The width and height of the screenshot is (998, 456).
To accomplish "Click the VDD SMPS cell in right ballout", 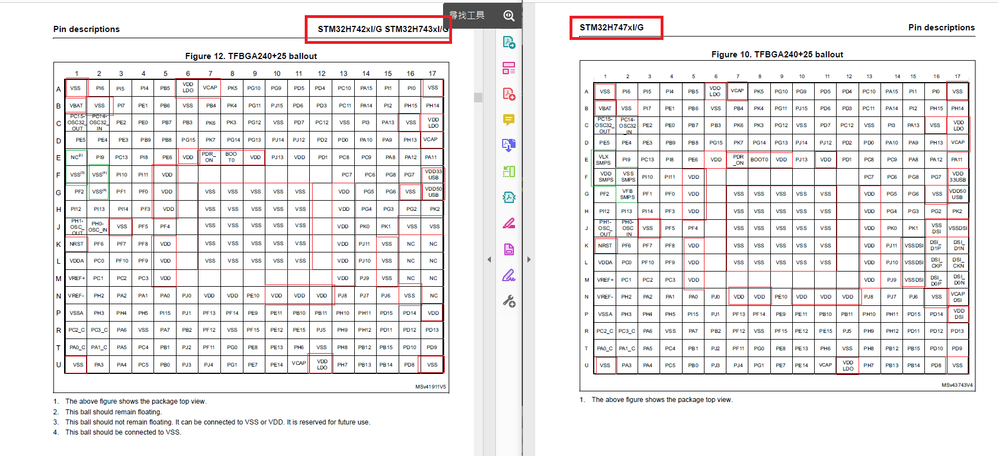I will 605,176.
